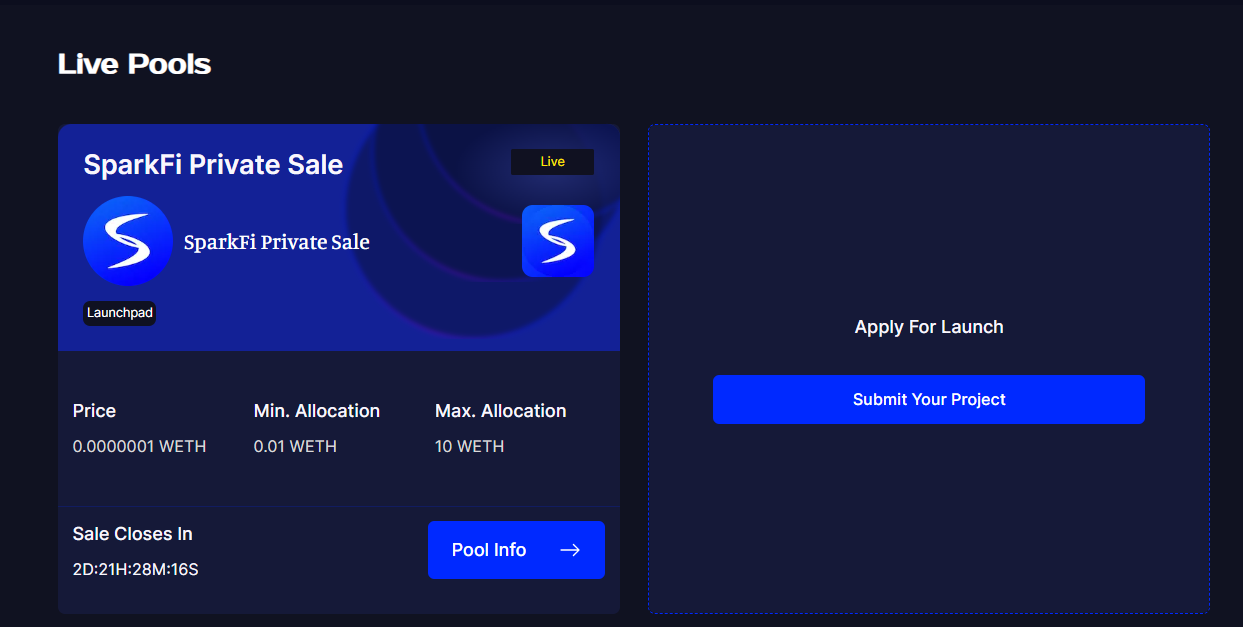Click the sale countdown timer
1243x627 pixels.
click(x=136, y=570)
